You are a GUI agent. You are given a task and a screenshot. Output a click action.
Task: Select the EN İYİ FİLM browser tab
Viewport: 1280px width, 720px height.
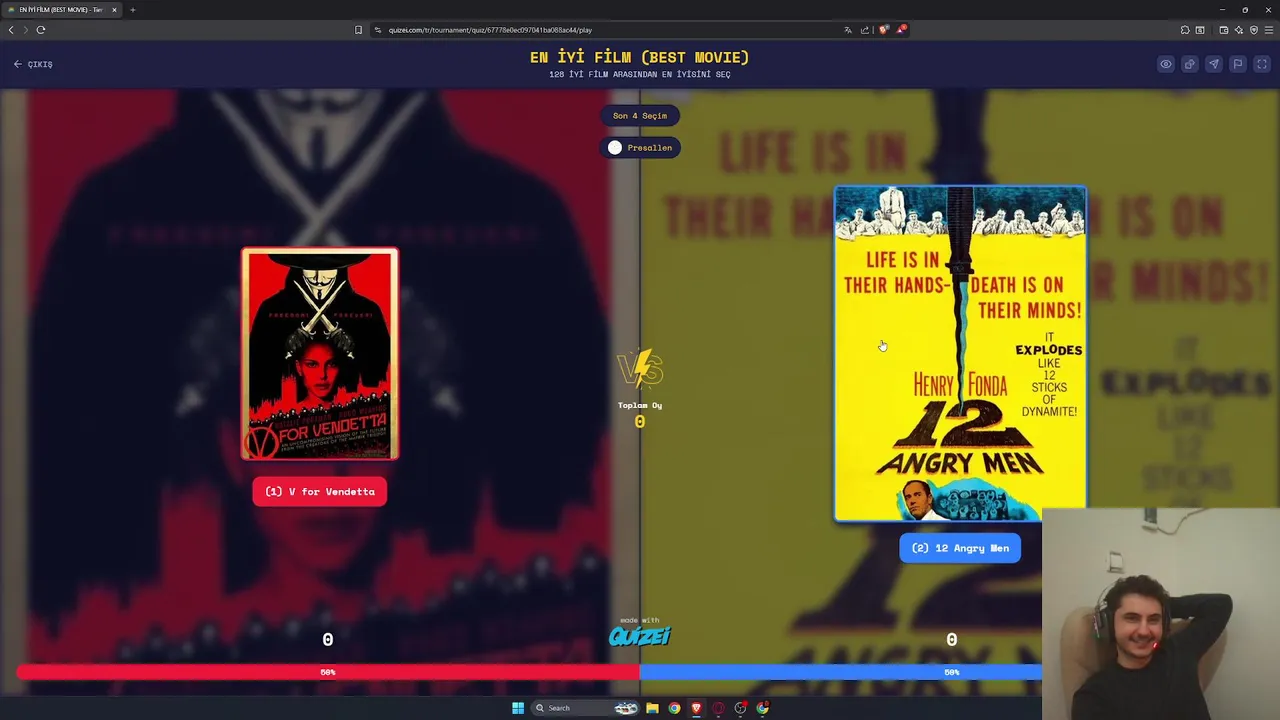click(x=62, y=10)
